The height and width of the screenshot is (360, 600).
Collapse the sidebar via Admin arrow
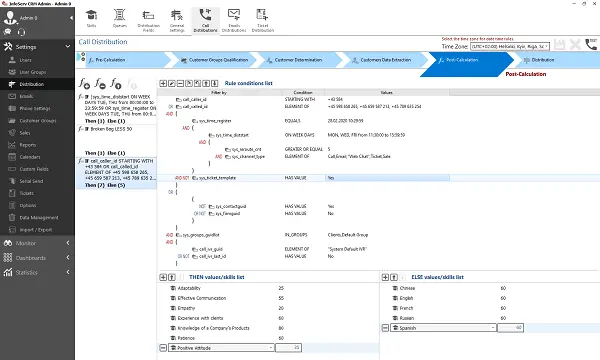[71, 18]
